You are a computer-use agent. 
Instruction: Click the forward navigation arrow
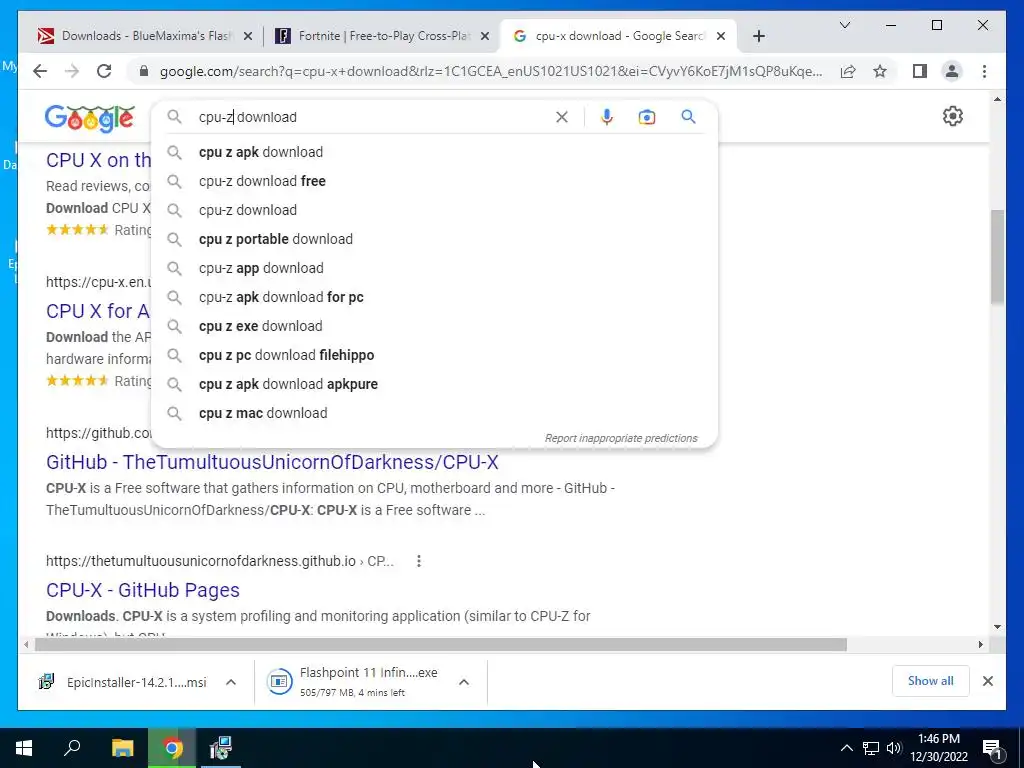[72, 71]
